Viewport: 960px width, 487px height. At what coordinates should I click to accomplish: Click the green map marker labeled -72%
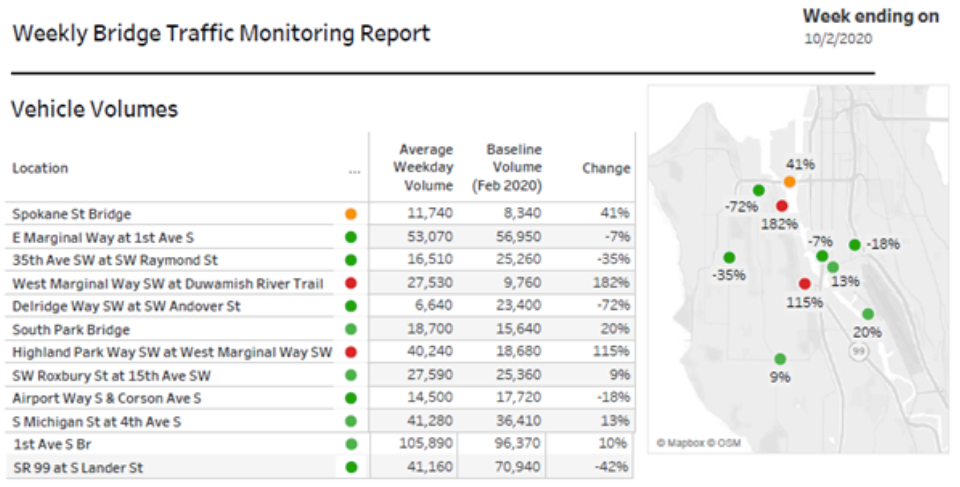click(759, 190)
